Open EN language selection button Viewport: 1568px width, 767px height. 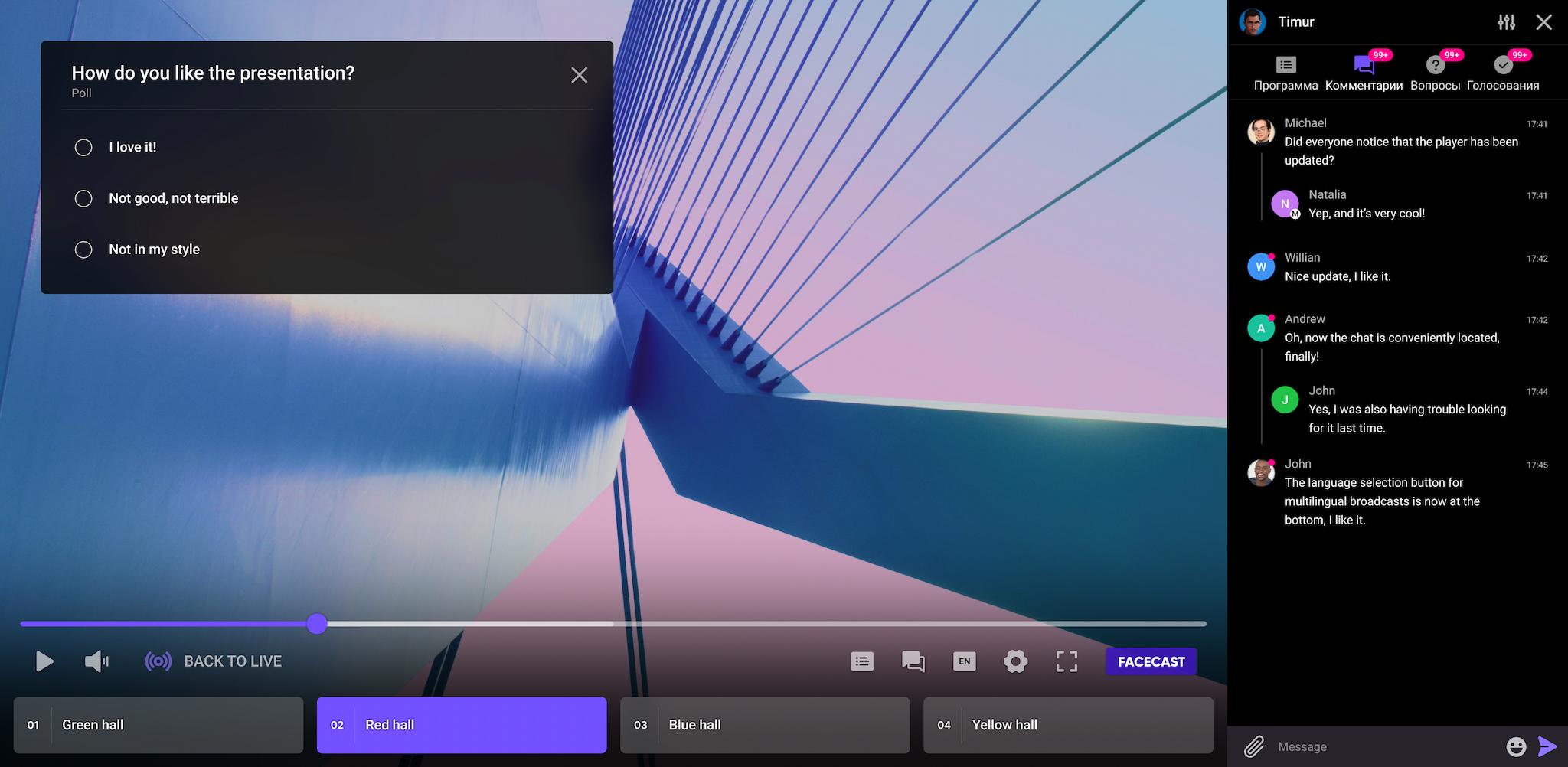tap(964, 661)
